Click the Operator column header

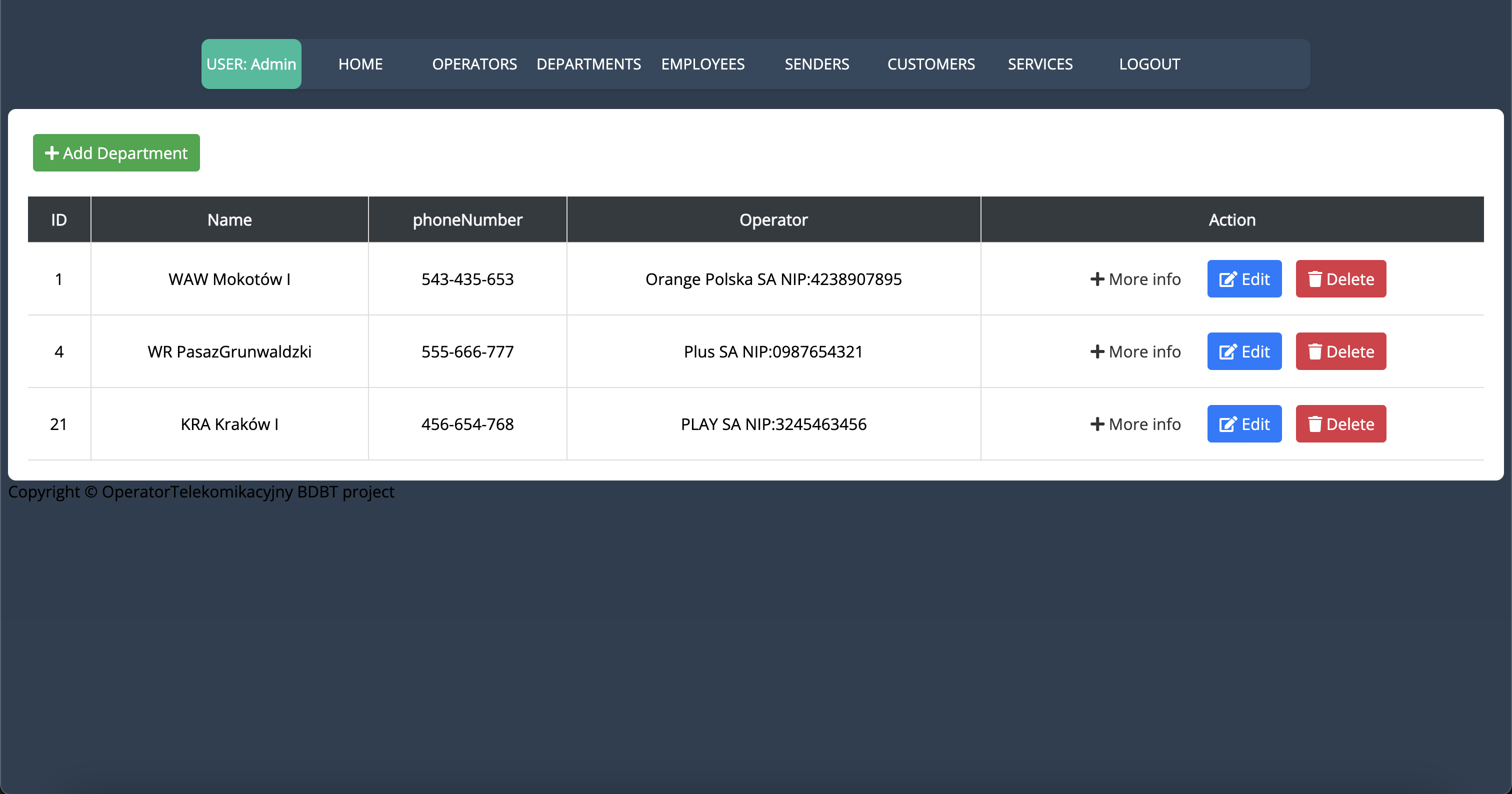point(773,219)
